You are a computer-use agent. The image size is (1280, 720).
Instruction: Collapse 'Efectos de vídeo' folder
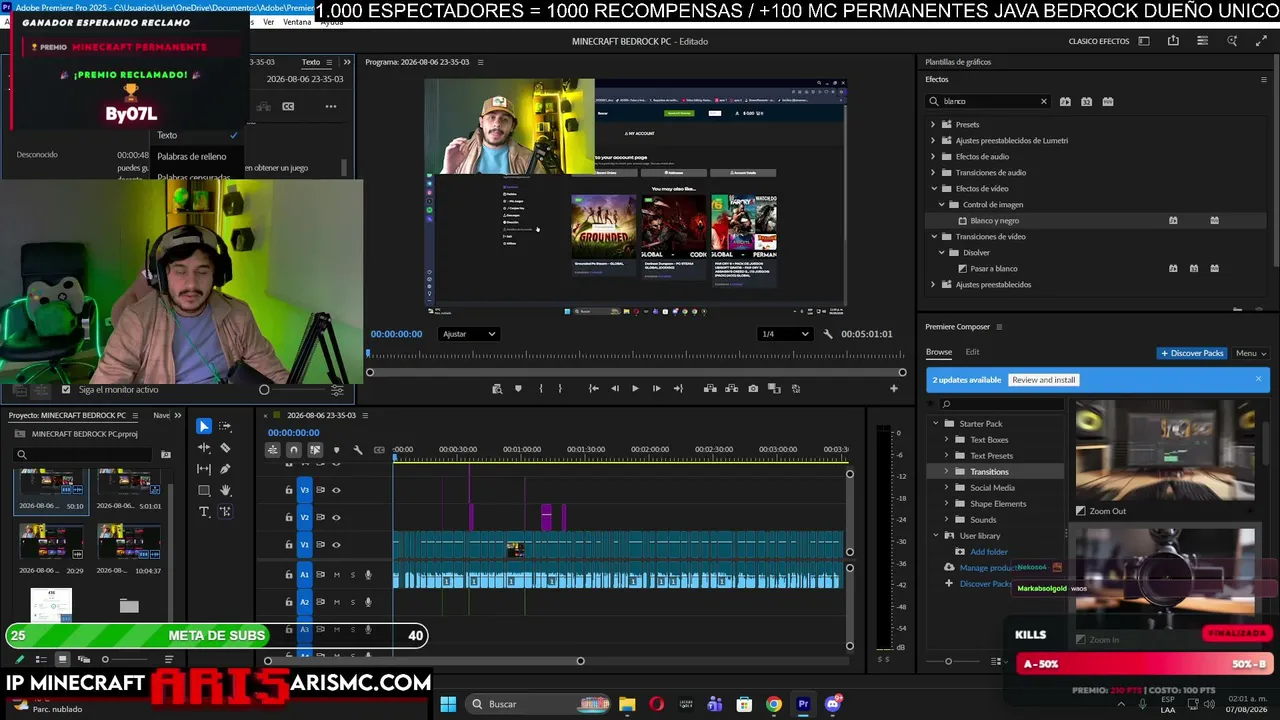pos(933,189)
